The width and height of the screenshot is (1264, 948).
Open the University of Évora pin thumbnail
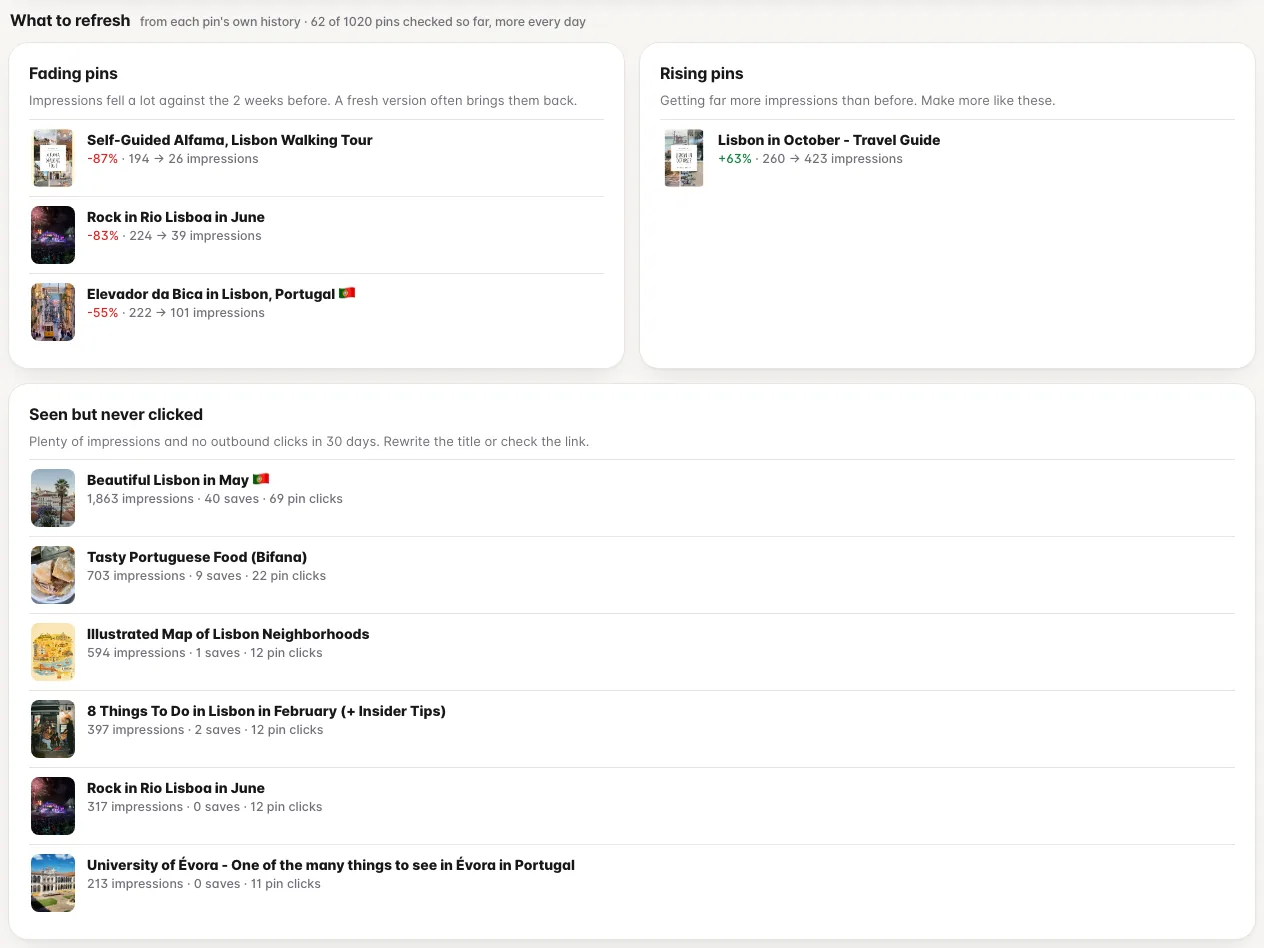pyautogui.click(x=53, y=883)
